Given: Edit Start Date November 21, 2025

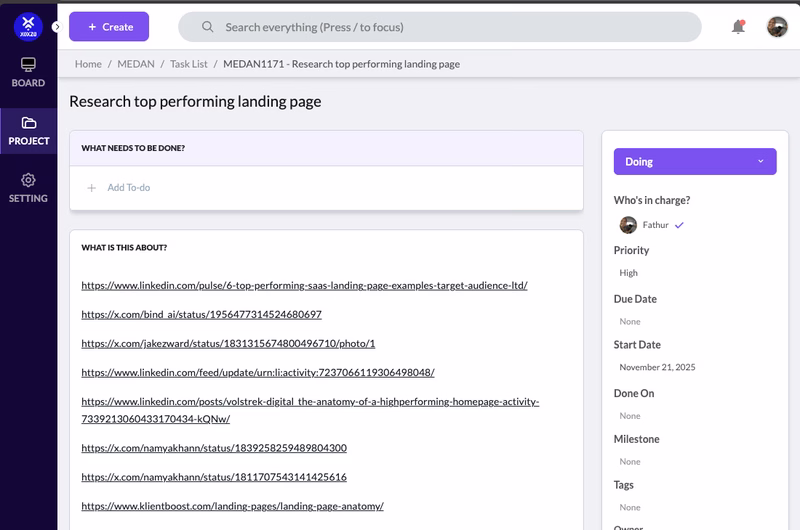Looking at the screenshot, I should point(657,367).
